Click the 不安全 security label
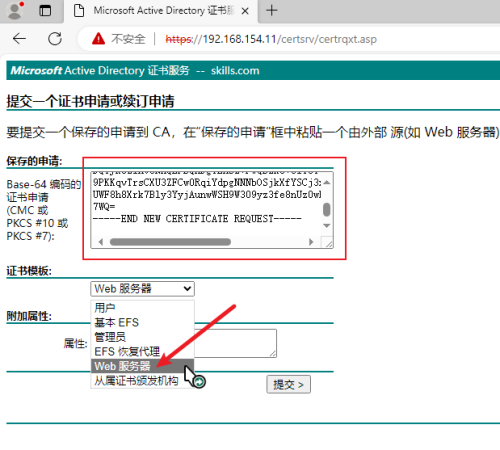Image resolution: width=500 pixels, height=450 pixels. coord(128,39)
